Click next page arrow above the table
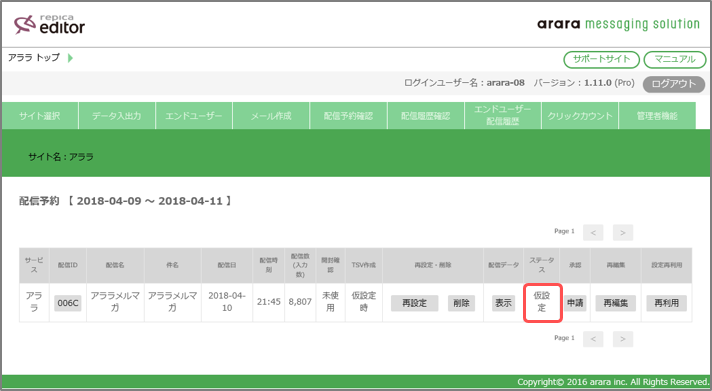 (x=623, y=233)
